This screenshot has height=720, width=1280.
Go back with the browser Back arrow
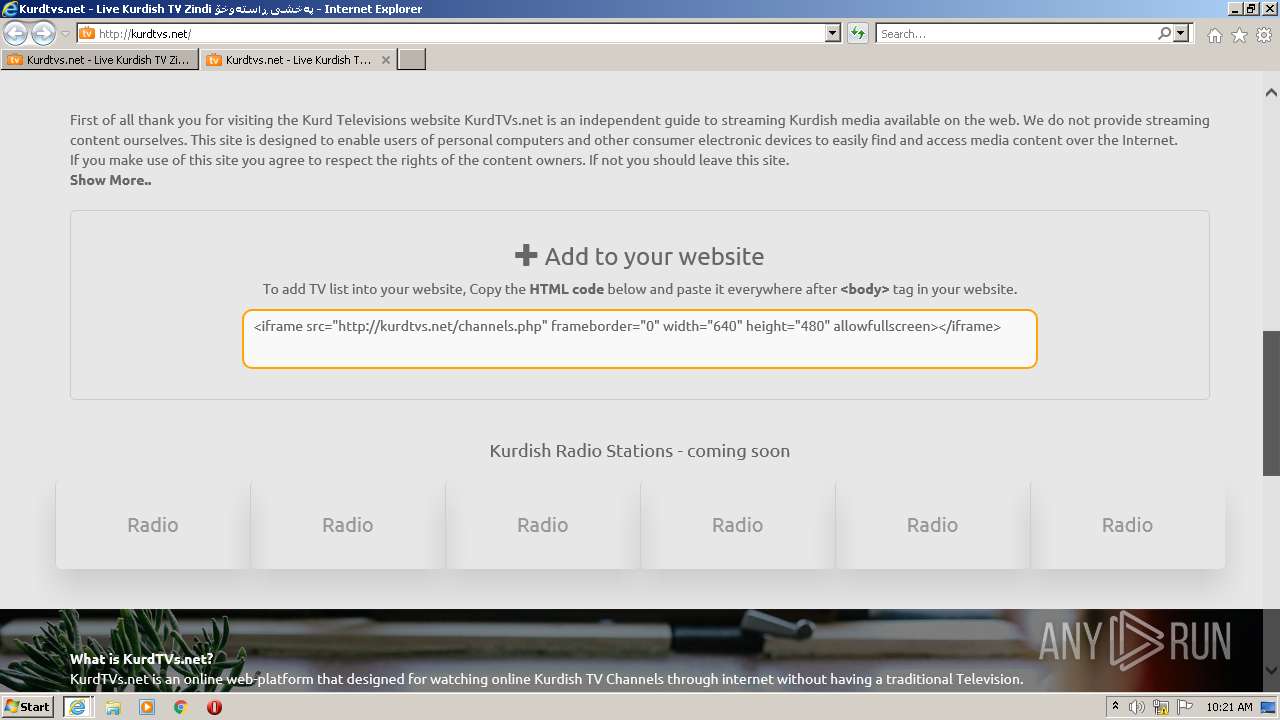[15, 33]
